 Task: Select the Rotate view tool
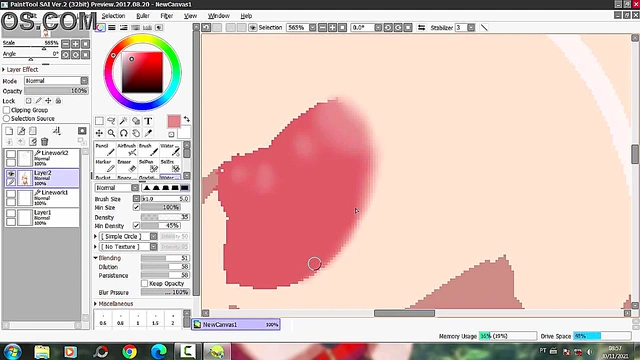(x=124, y=133)
